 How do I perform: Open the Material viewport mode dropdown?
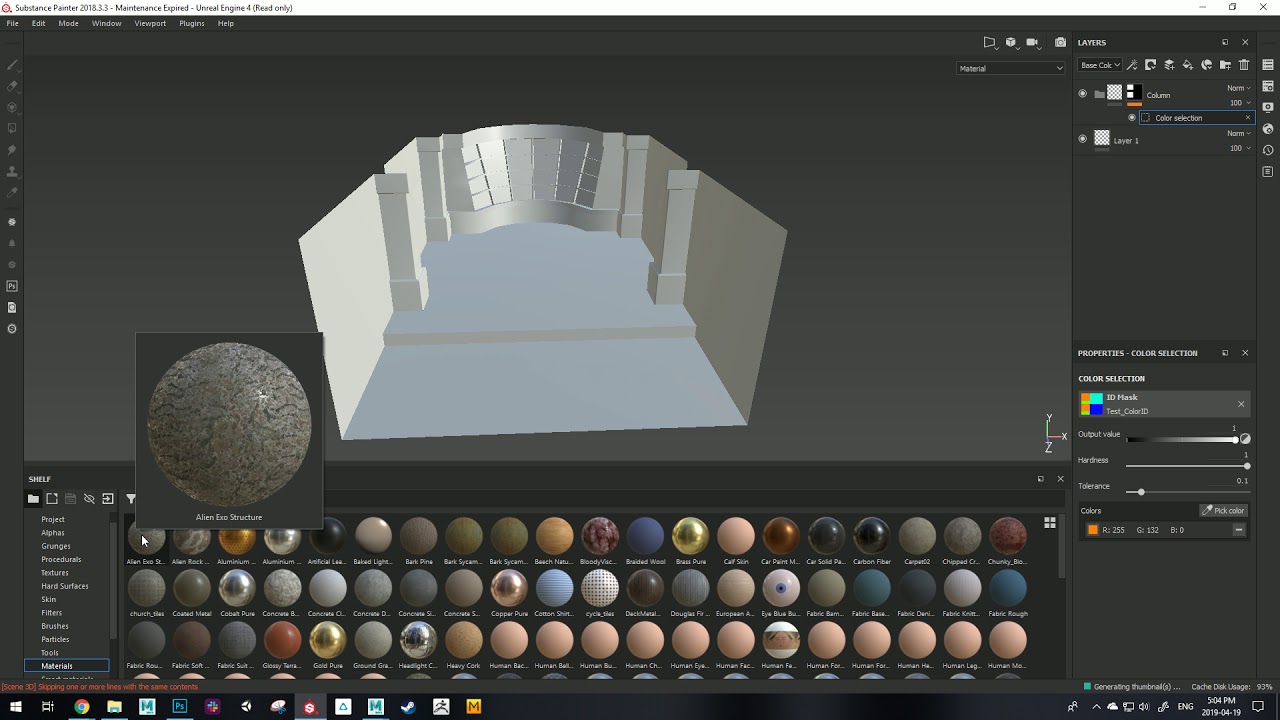tap(1011, 69)
